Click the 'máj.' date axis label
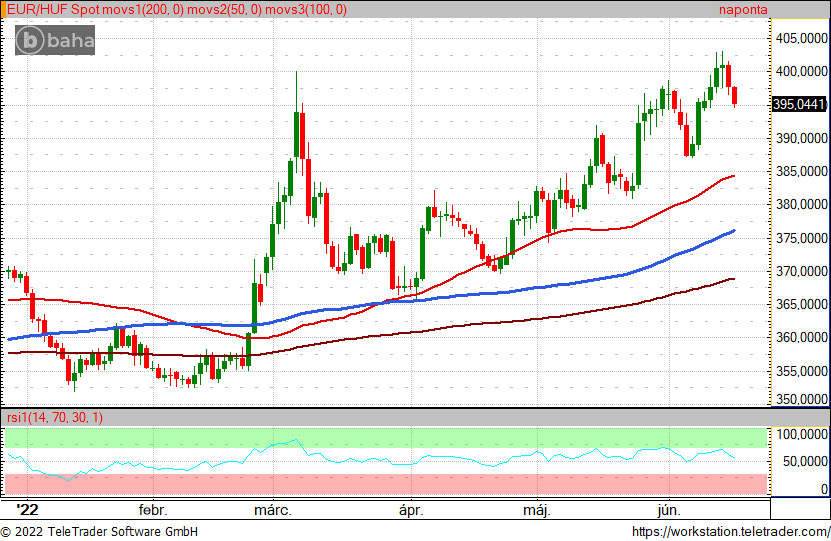831x541 pixels. click(x=538, y=511)
